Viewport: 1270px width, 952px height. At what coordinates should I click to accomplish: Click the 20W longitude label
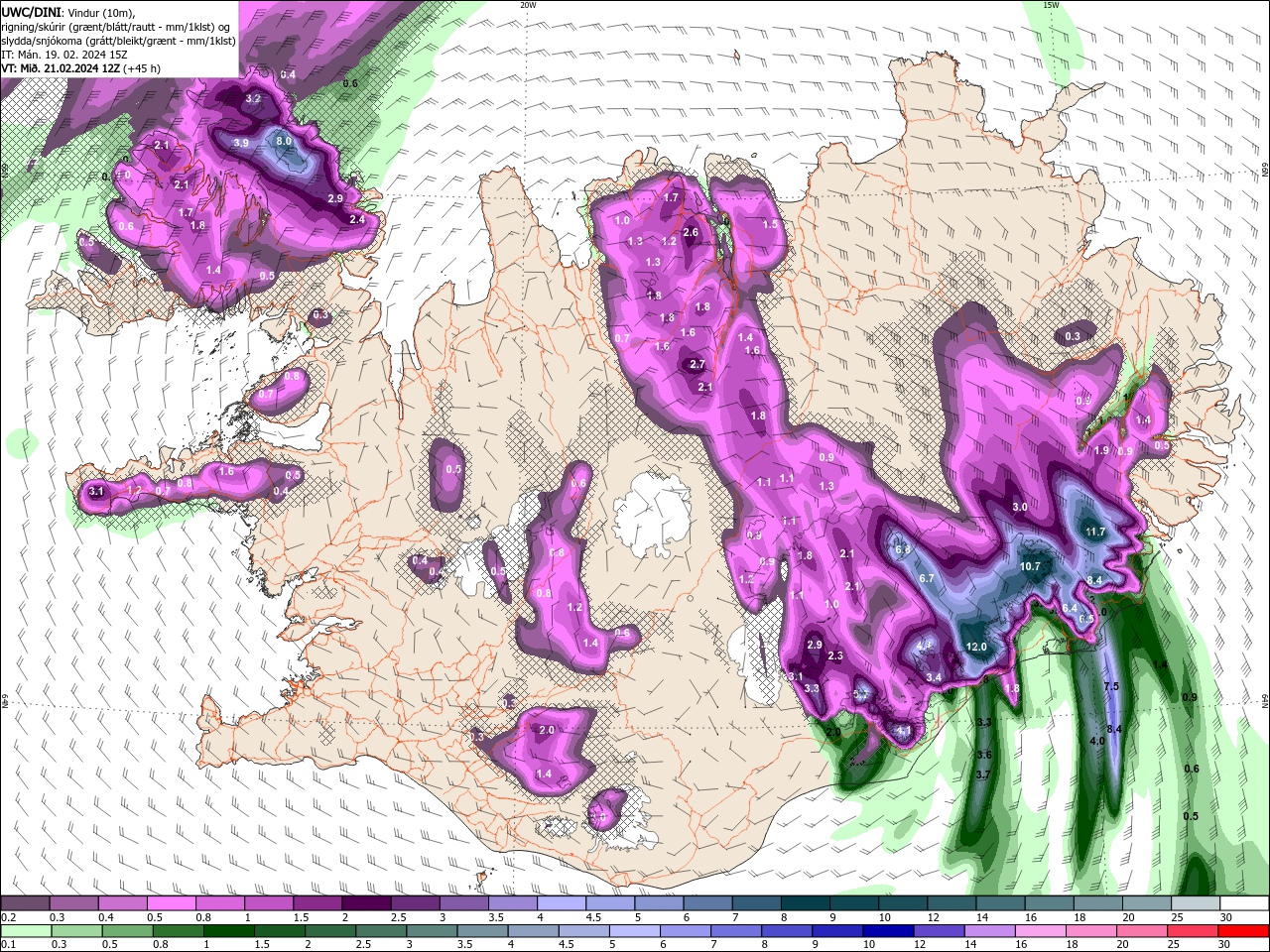(528, 5)
